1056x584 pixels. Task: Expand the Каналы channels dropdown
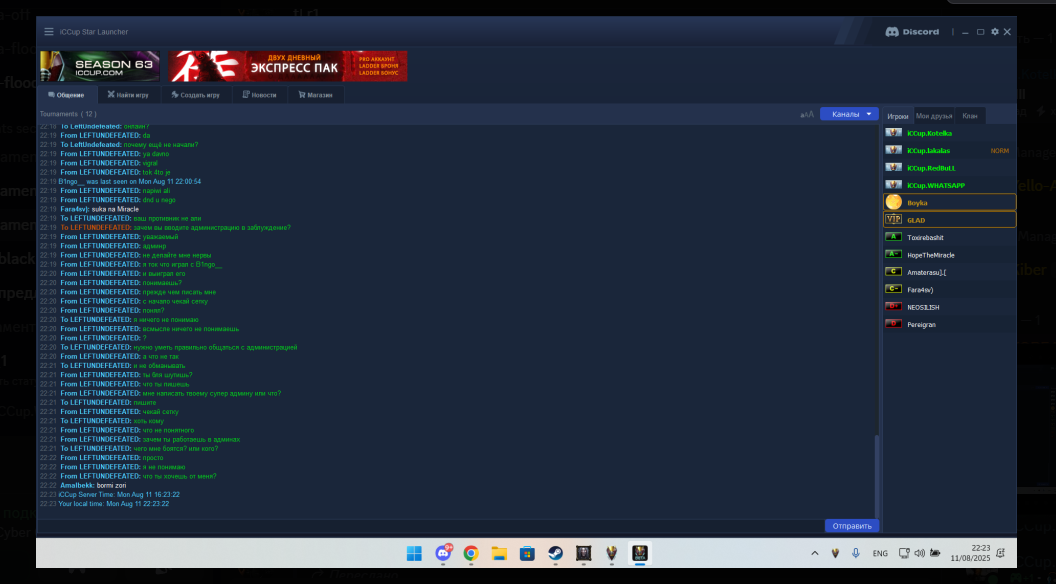point(849,114)
